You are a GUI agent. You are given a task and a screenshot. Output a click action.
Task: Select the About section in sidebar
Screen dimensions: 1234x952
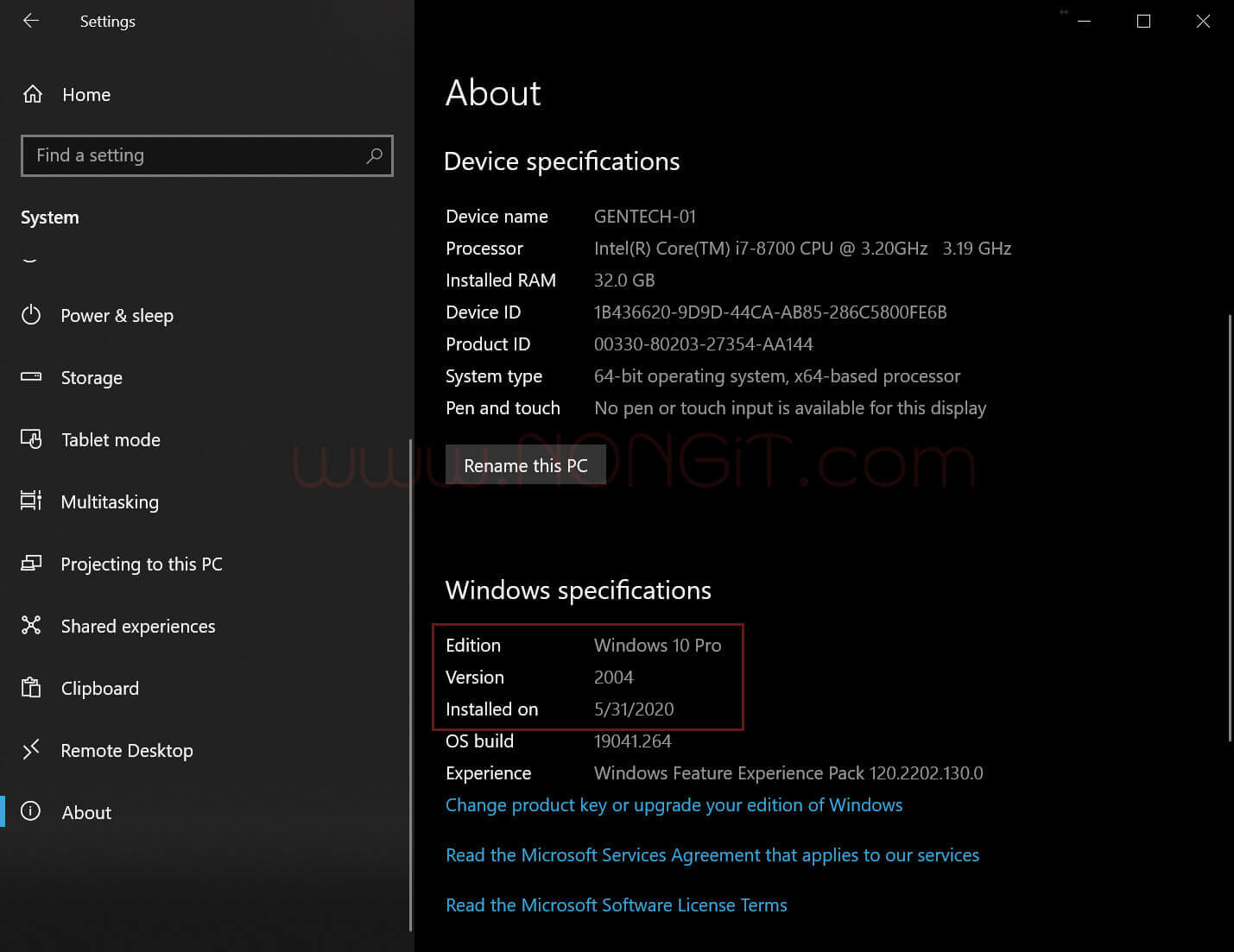click(85, 812)
